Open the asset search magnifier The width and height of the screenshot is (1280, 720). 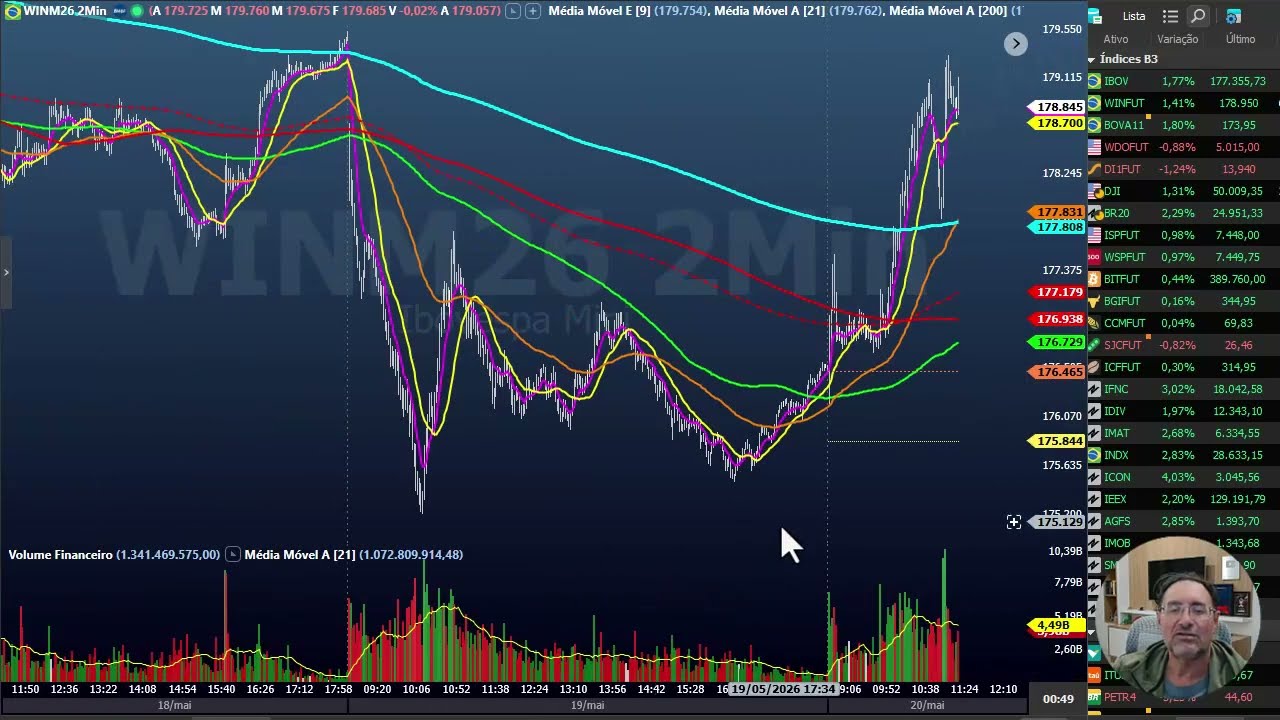[x=1198, y=16]
